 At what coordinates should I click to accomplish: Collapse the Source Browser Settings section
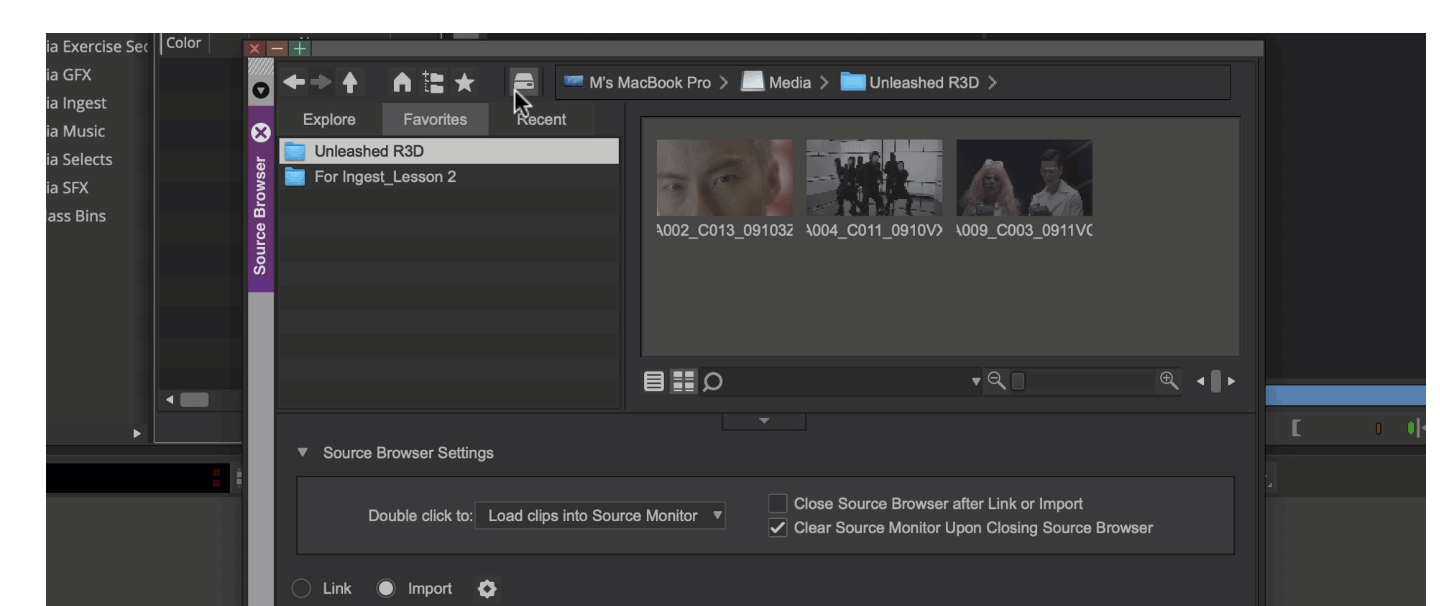tap(303, 453)
